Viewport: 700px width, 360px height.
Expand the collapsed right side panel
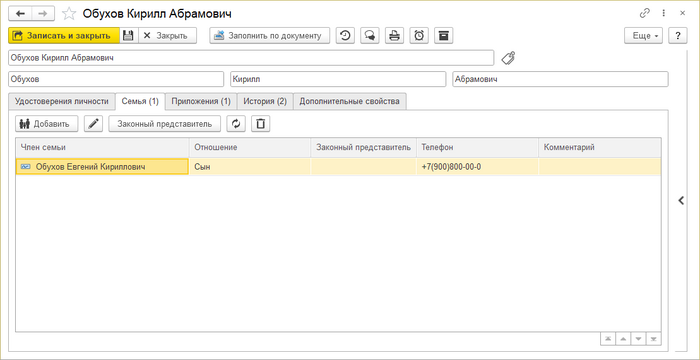681,201
